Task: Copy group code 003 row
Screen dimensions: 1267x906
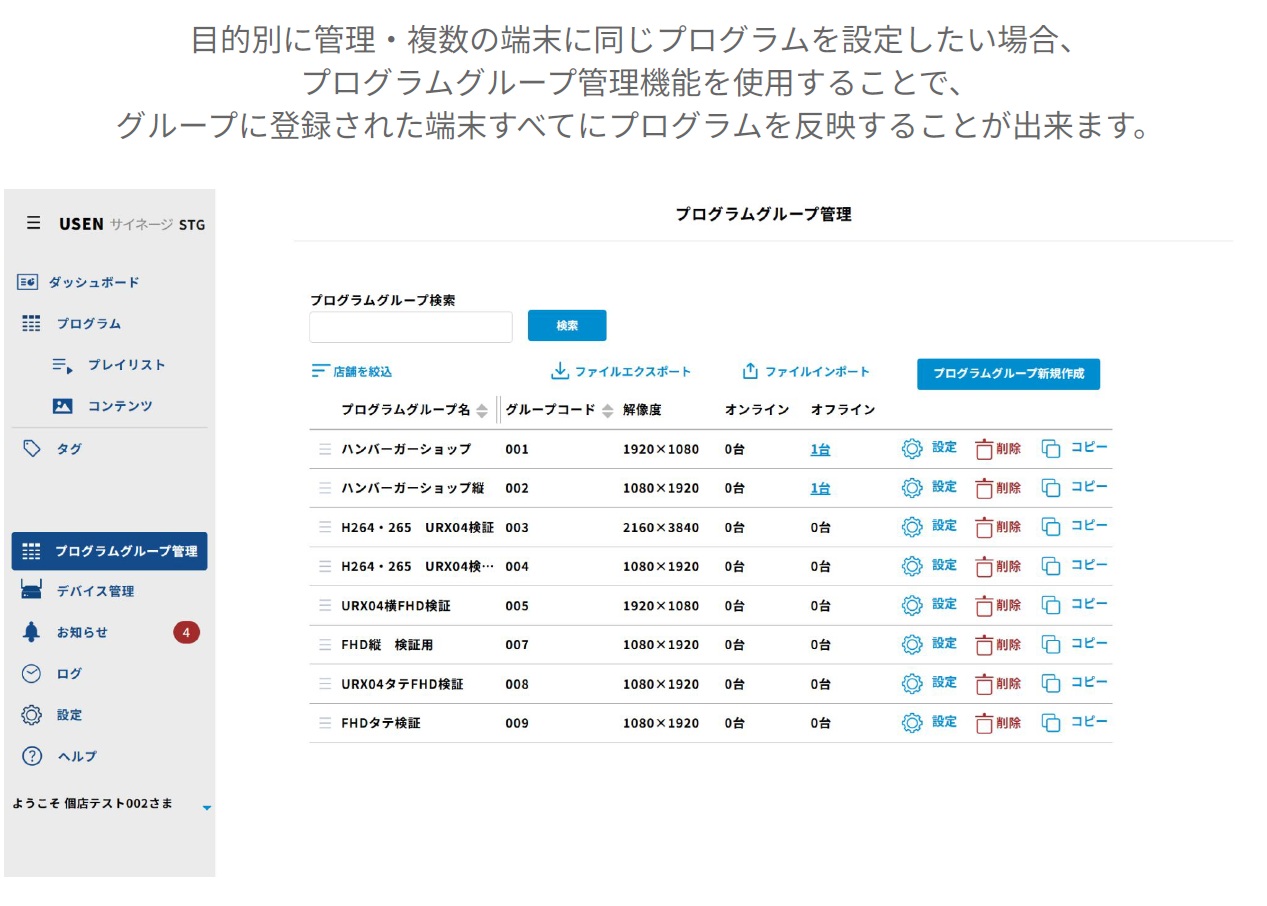Action: (x=1075, y=526)
